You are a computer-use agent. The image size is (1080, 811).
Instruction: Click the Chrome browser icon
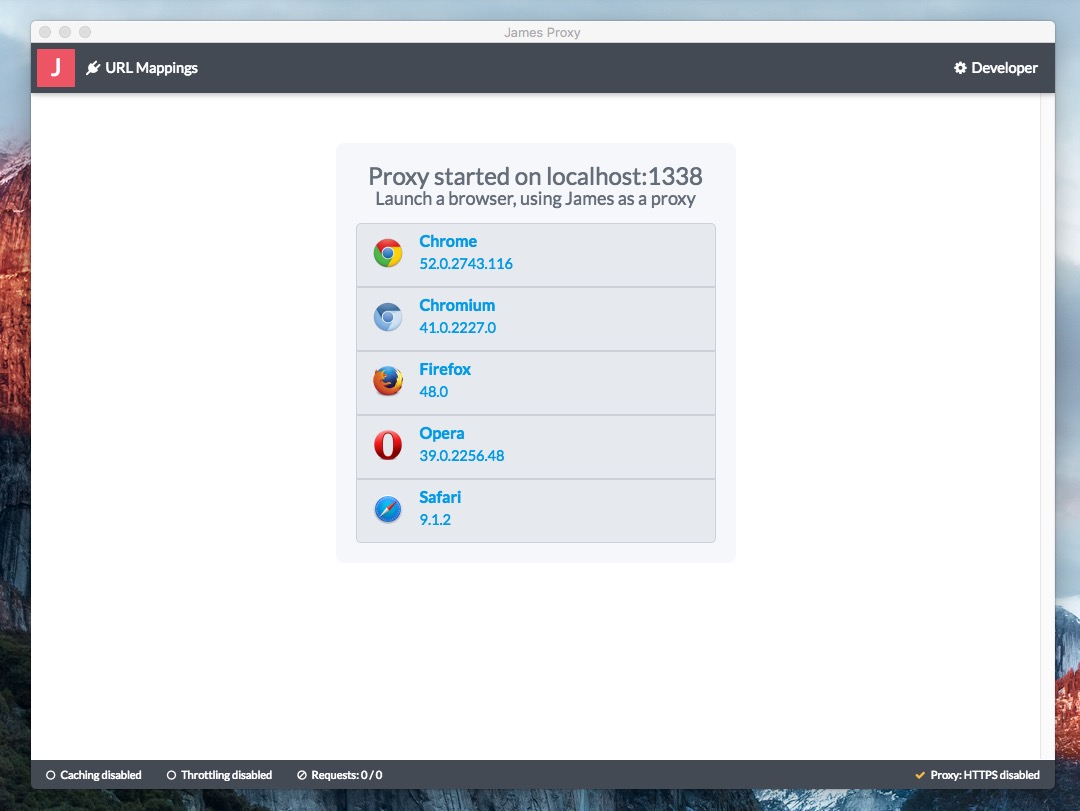388,254
